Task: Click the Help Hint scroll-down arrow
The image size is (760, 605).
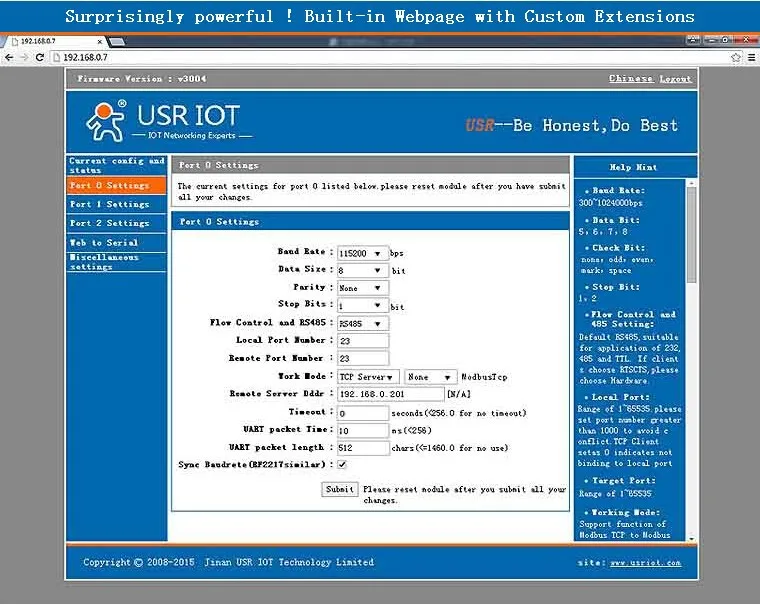Action: point(692,538)
